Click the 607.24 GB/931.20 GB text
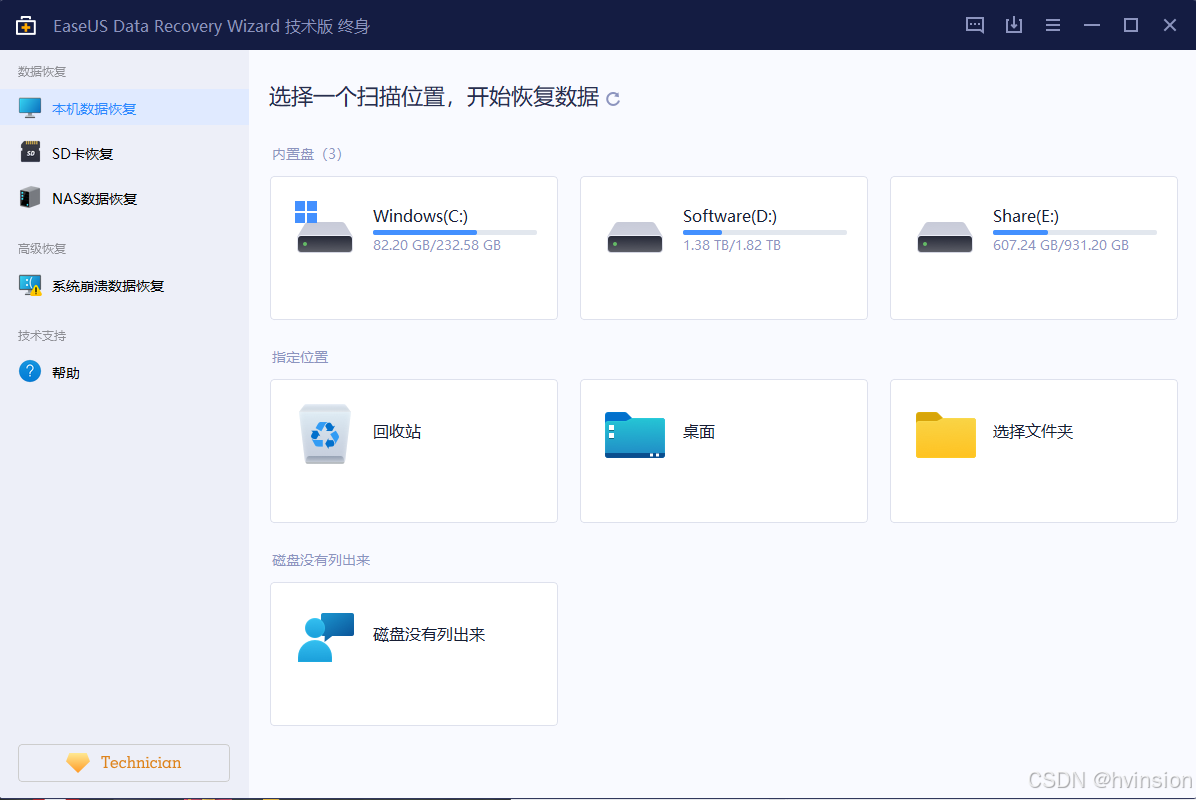This screenshot has height=800, width=1196. click(x=1061, y=246)
